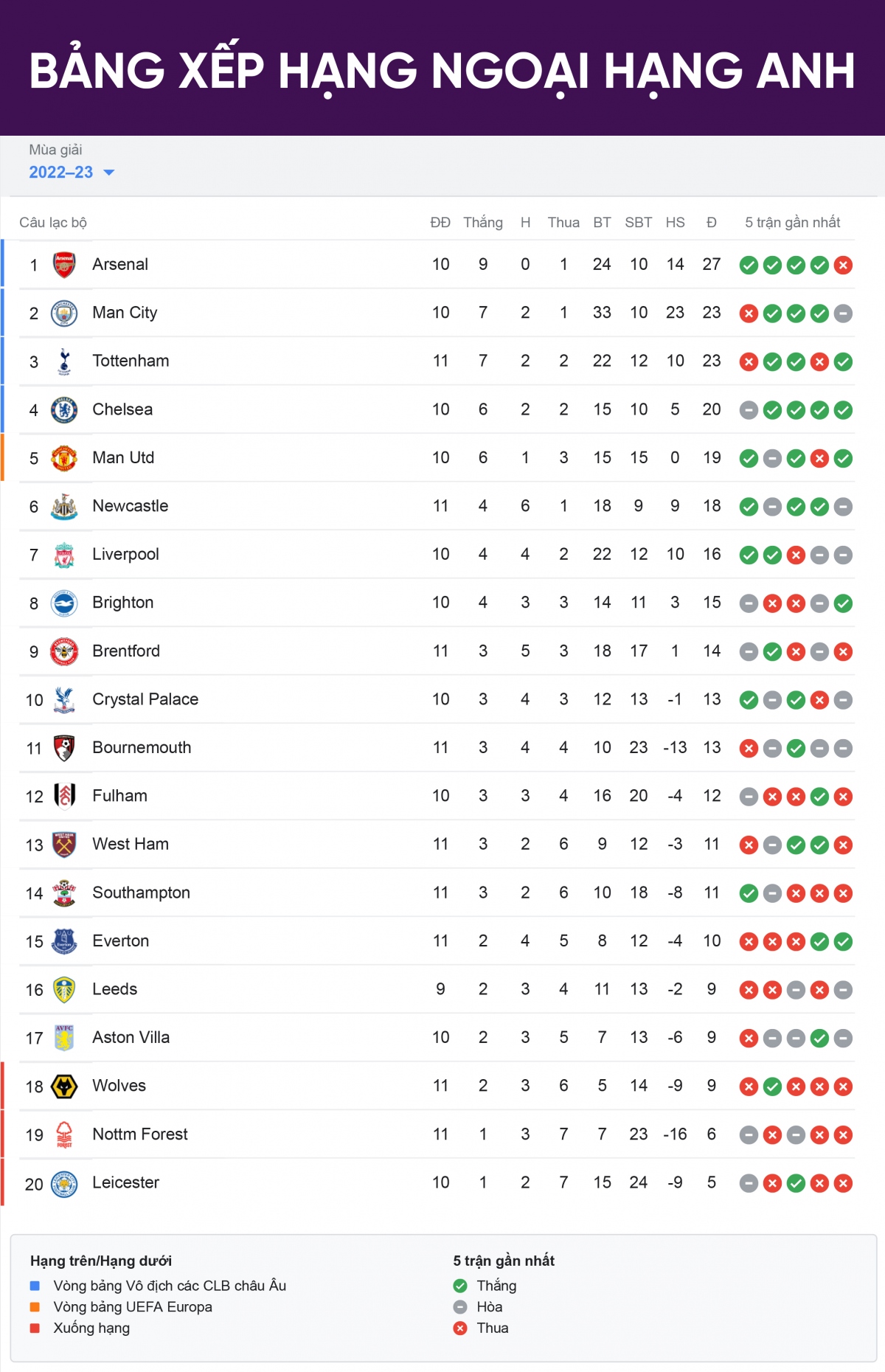The height and width of the screenshot is (1372, 885).
Task: Click the dropdown arrow beside 2022–23
Action: (x=109, y=173)
